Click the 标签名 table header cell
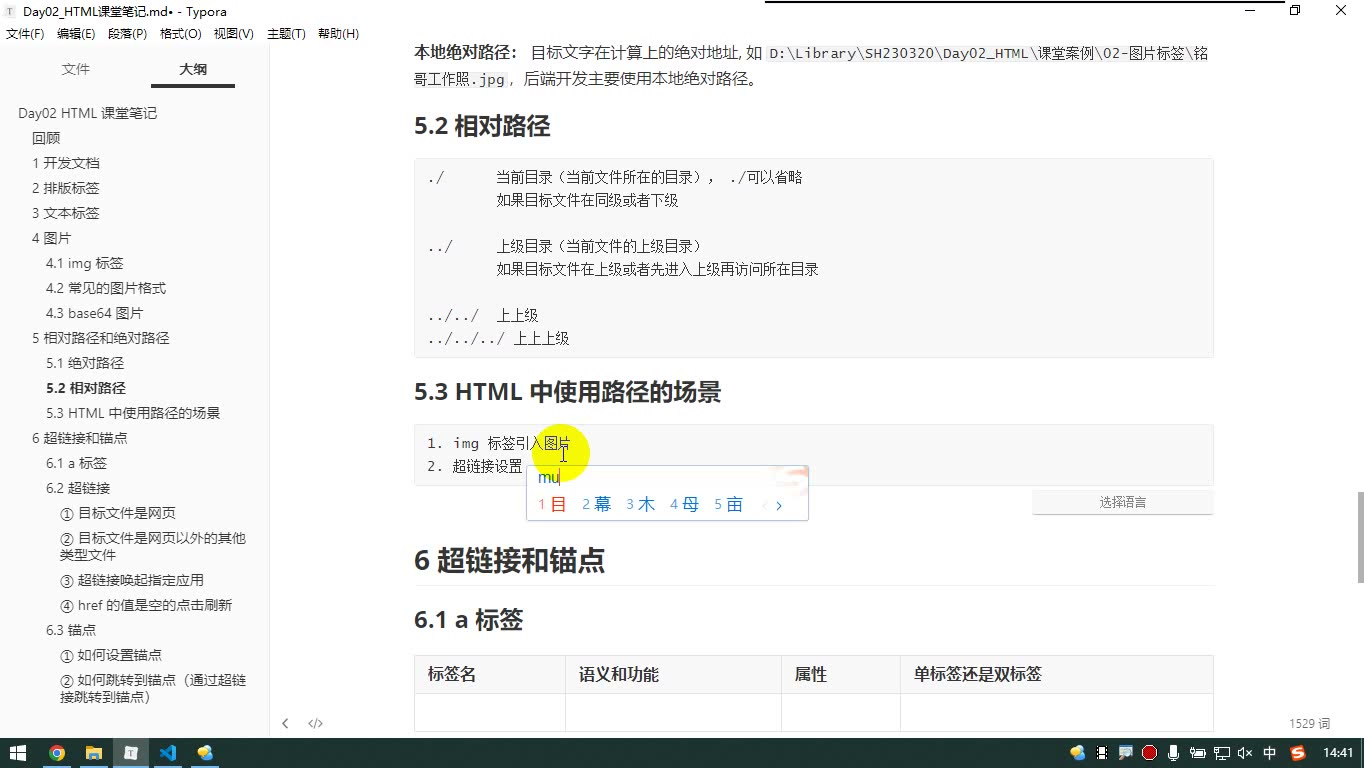Viewport: 1364px width, 768px height. pos(490,675)
